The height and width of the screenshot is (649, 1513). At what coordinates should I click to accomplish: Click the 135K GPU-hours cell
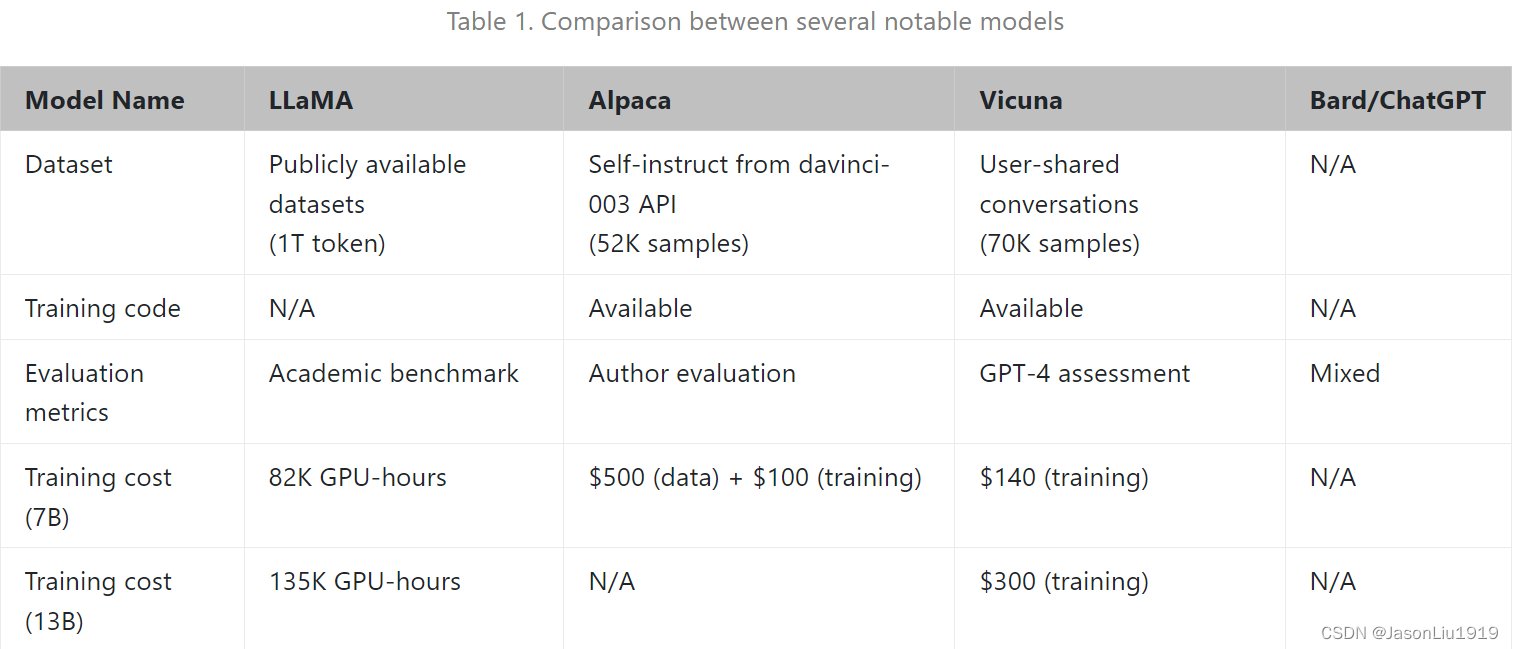pos(365,581)
